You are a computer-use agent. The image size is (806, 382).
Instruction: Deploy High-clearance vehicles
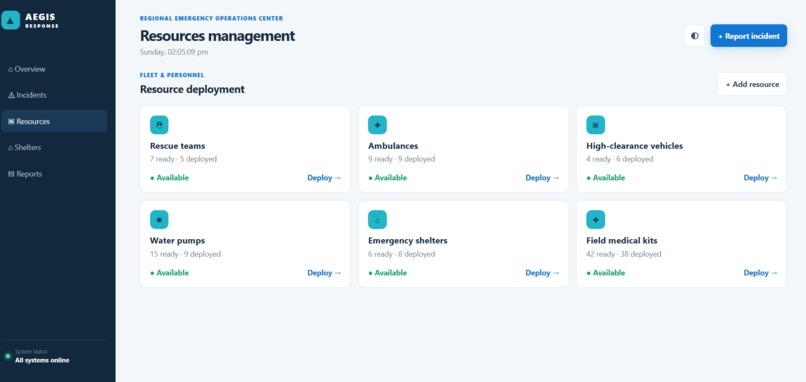[760, 178]
